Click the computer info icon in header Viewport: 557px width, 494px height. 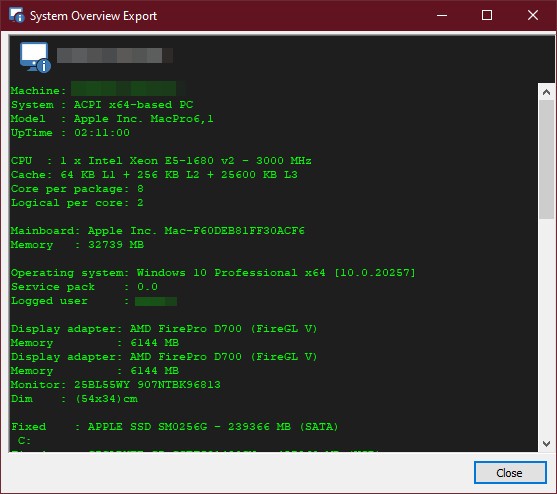pos(35,57)
